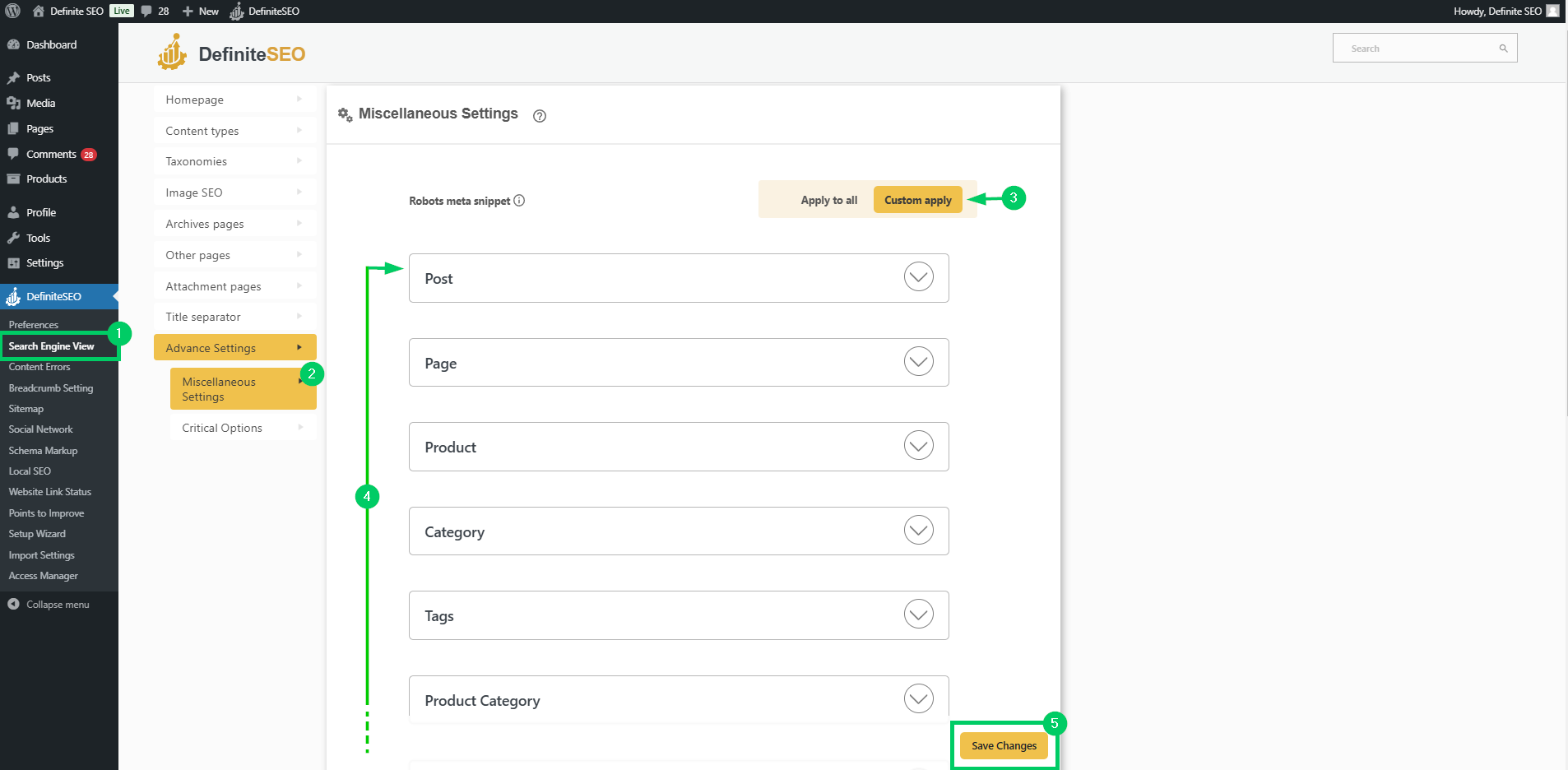Click the plus New icon in admin bar
The width and height of the screenshot is (1568, 770).
coord(188,12)
